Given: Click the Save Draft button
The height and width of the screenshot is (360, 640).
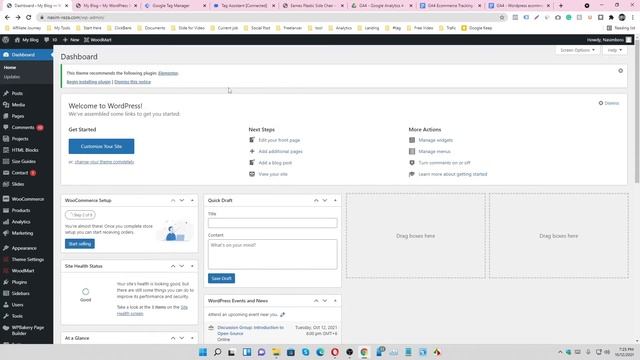Looking at the screenshot, I should [221, 278].
